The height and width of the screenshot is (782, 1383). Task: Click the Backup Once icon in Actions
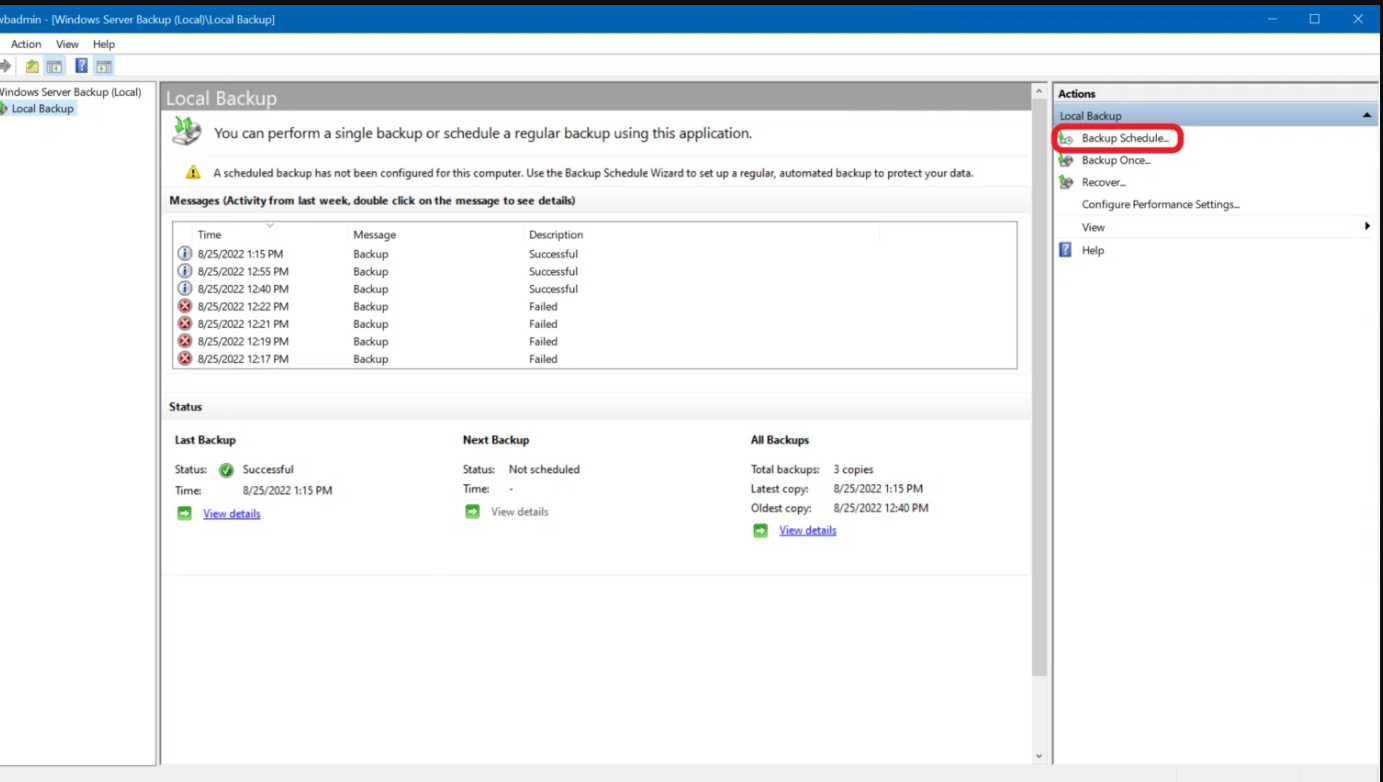1066,160
